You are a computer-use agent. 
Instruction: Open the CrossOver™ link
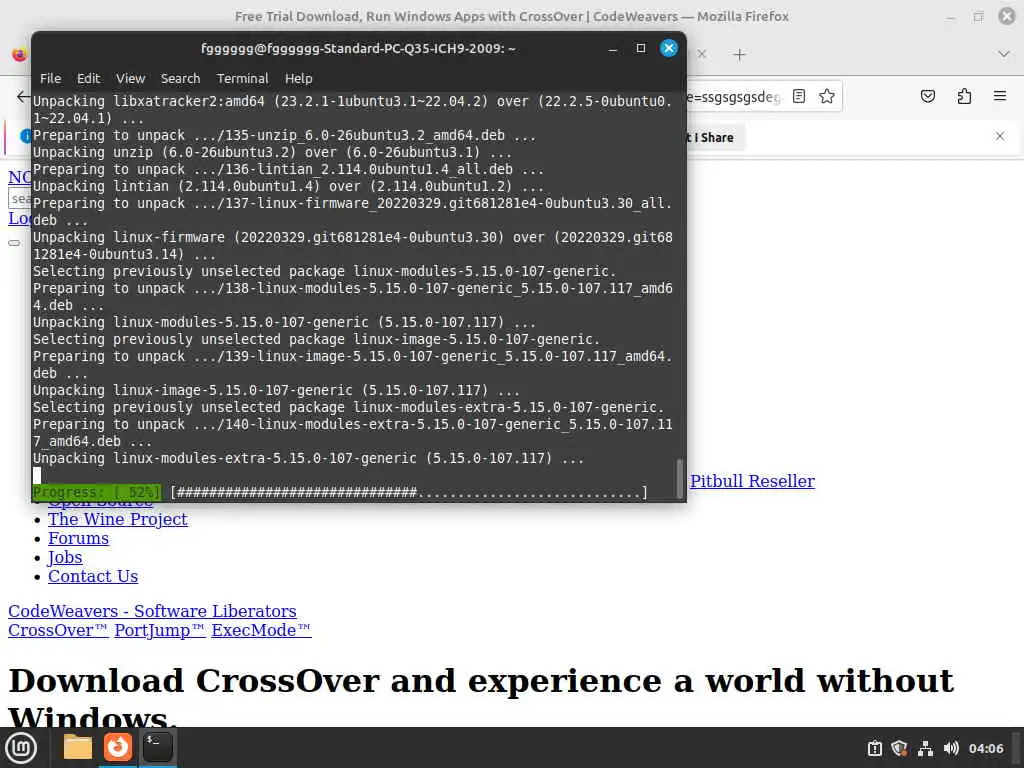tap(58, 630)
